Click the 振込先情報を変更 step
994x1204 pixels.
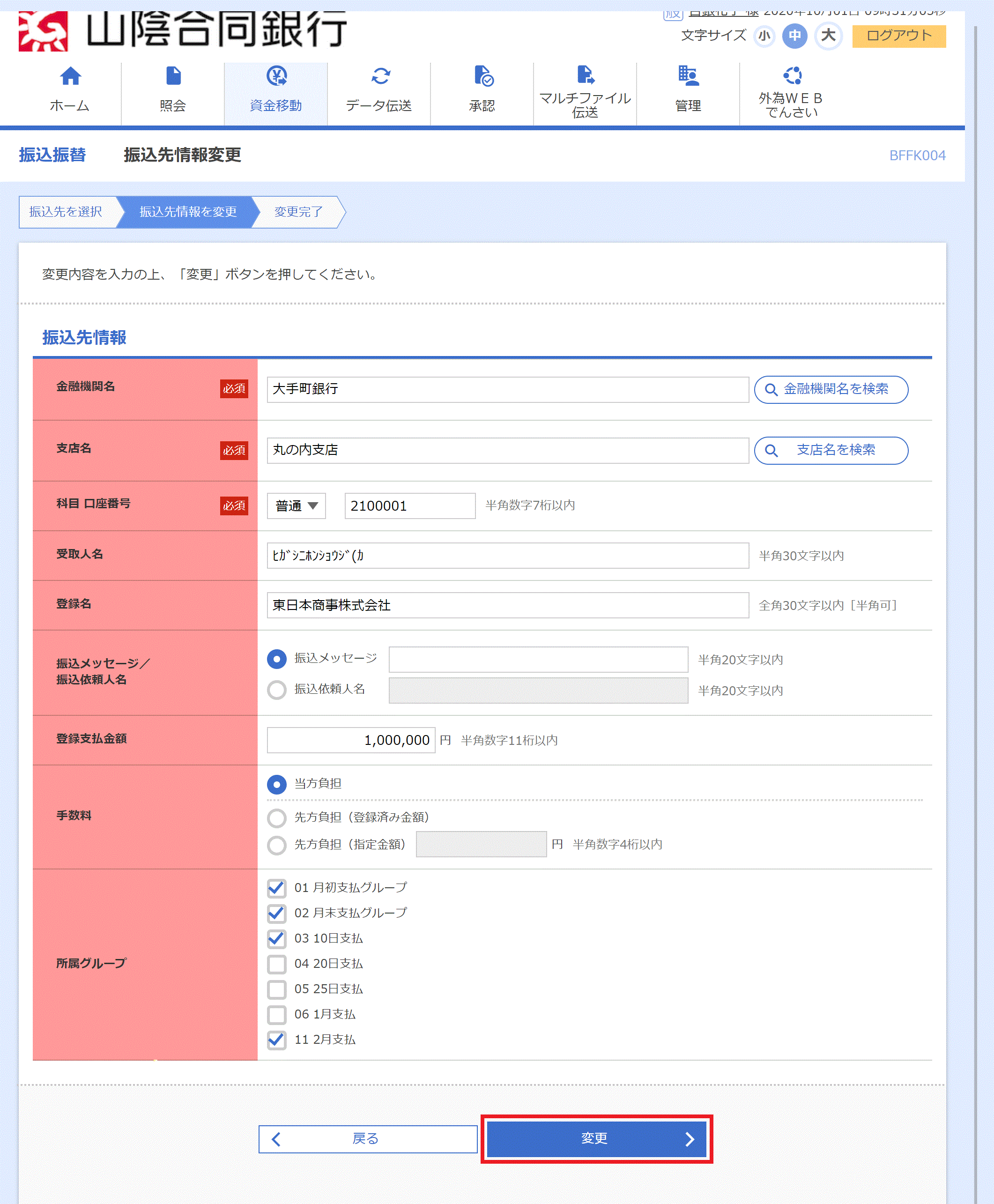(188, 212)
